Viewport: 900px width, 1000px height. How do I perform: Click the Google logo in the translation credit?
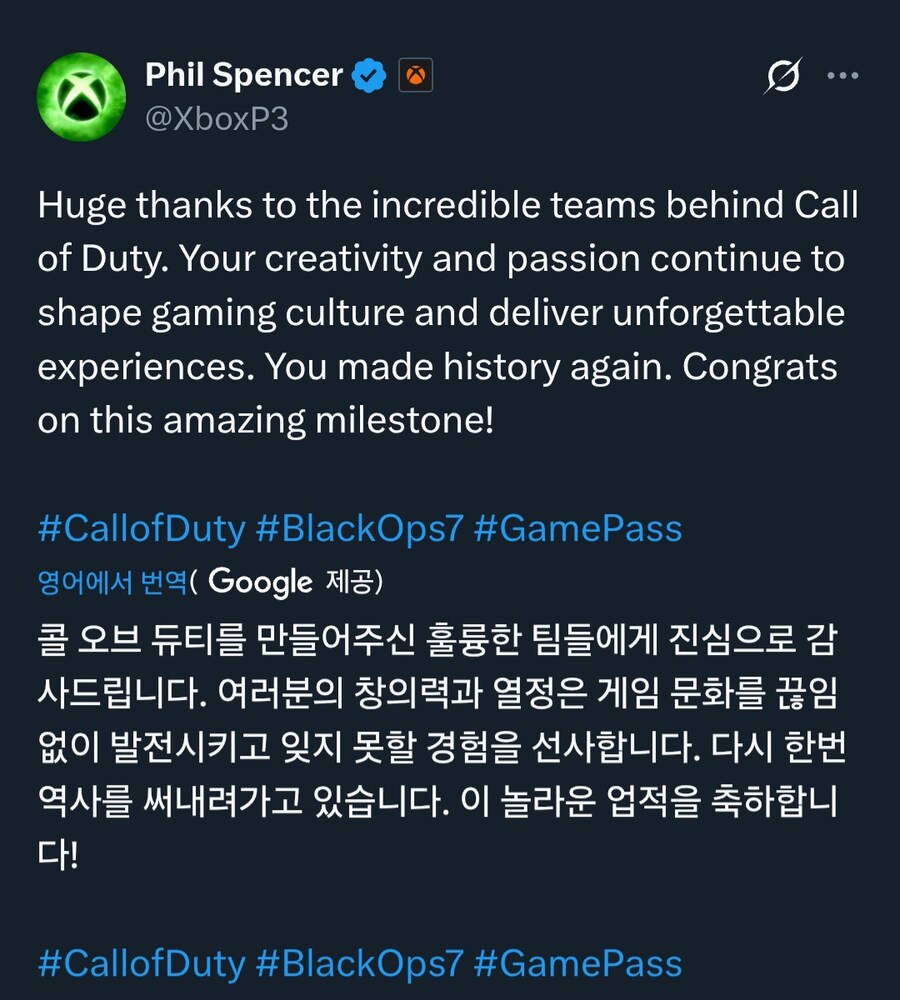(x=262, y=581)
